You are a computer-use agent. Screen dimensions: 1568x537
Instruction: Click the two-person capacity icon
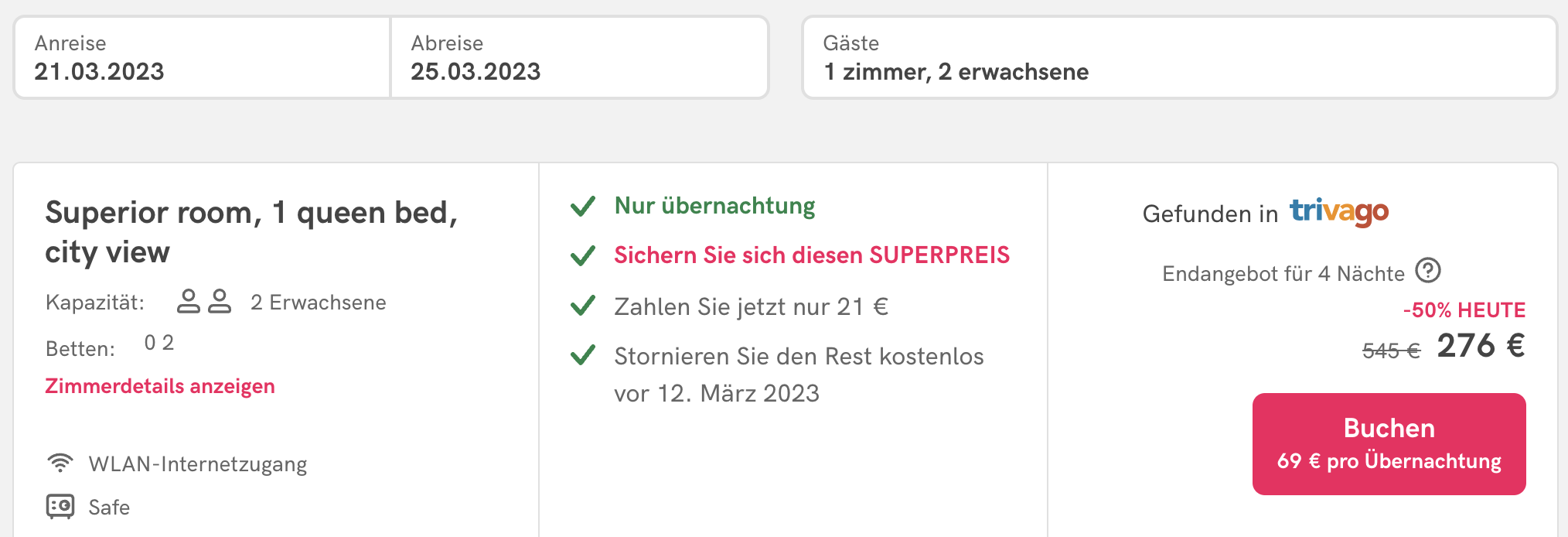pyautogui.click(x=204, y=301)
